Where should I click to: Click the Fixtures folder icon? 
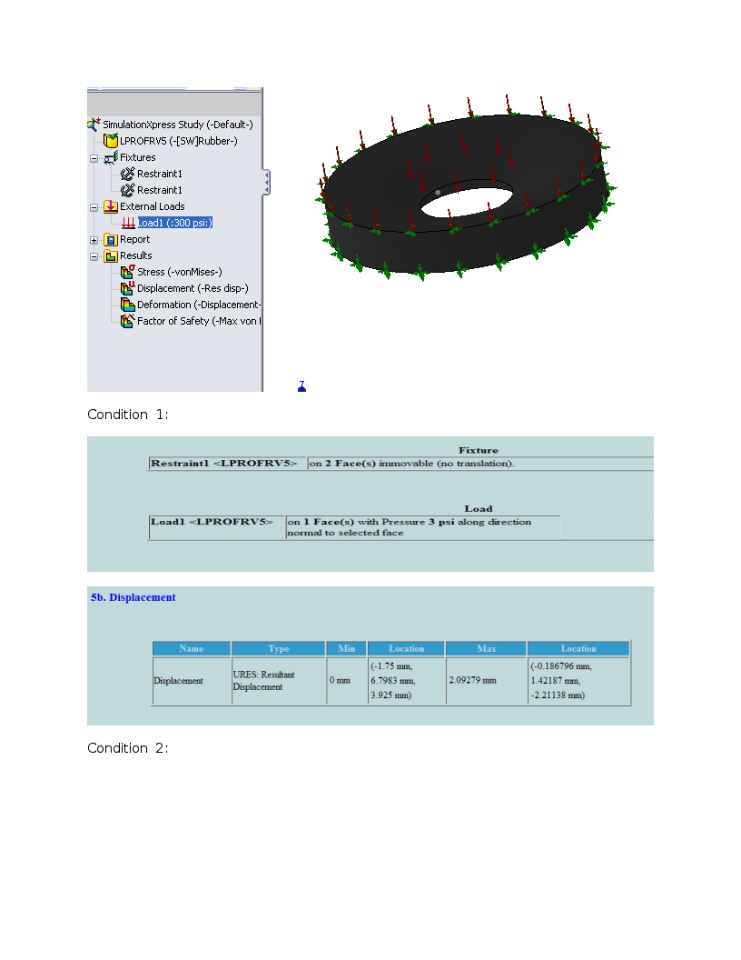[110, 157]
